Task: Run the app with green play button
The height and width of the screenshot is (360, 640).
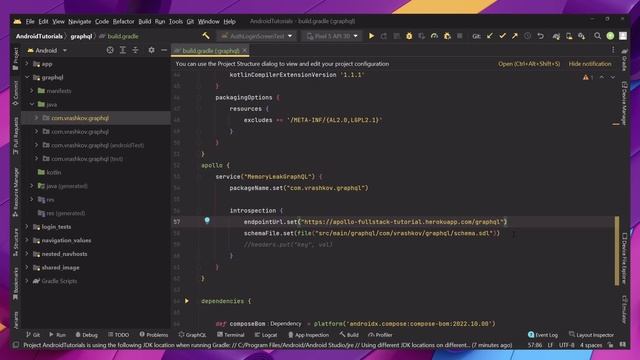Action: pyautogui.click(x=371, y=36)
